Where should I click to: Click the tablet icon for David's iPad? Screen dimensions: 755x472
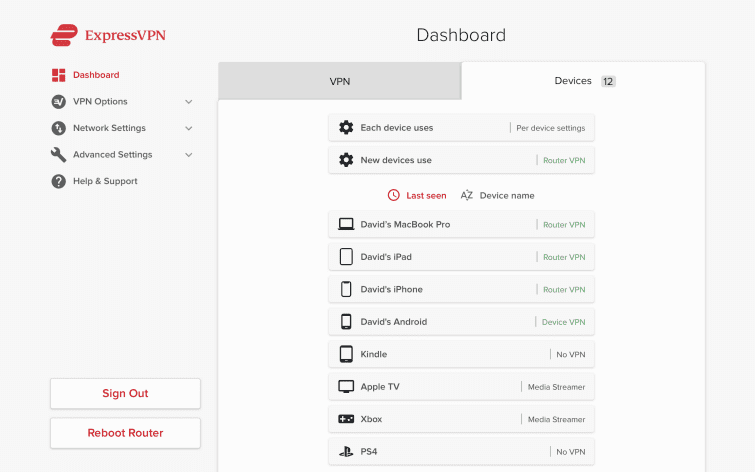coord(346,257)
